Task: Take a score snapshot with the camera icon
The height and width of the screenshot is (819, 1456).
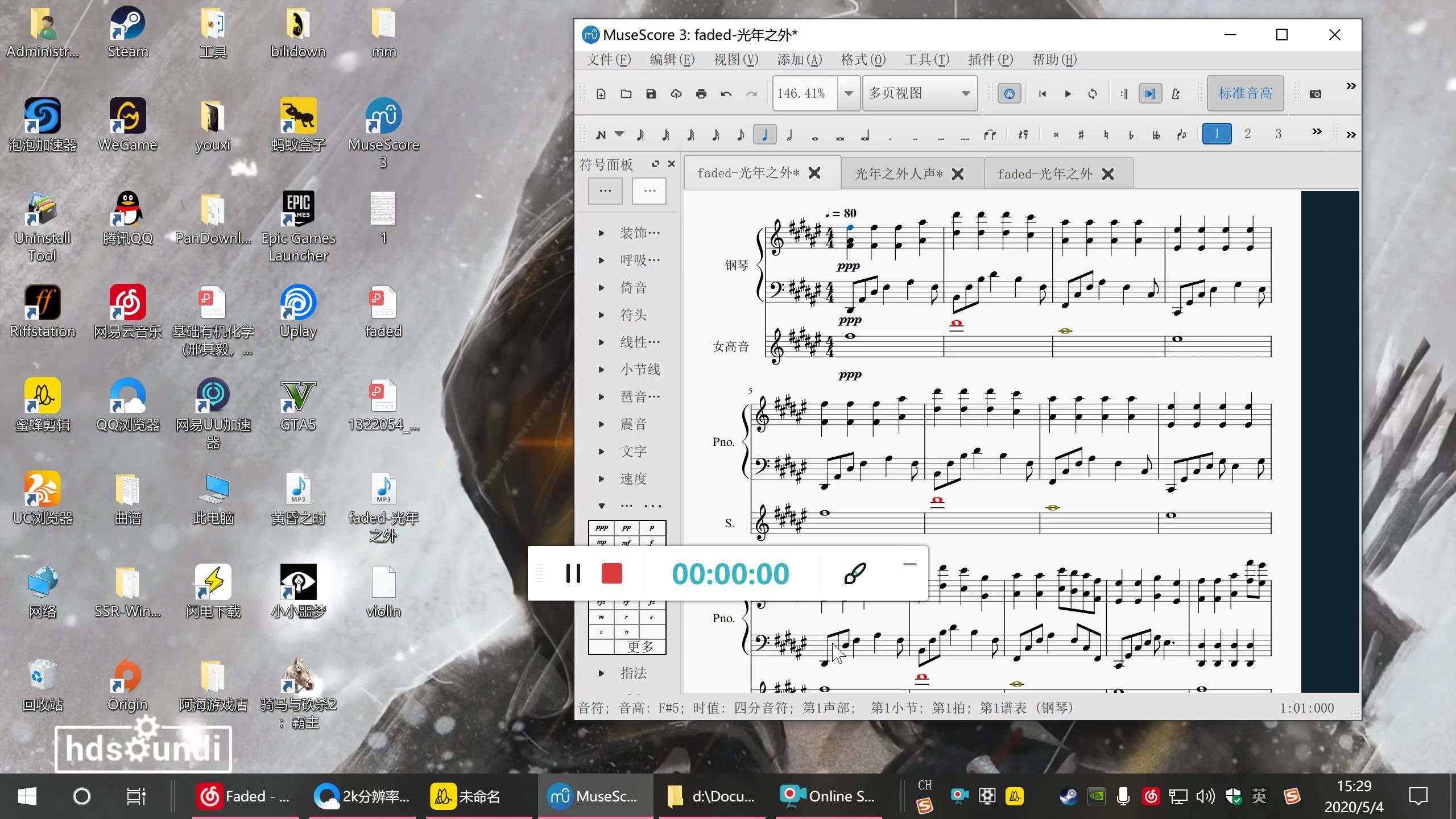Action: [1316, 94]
